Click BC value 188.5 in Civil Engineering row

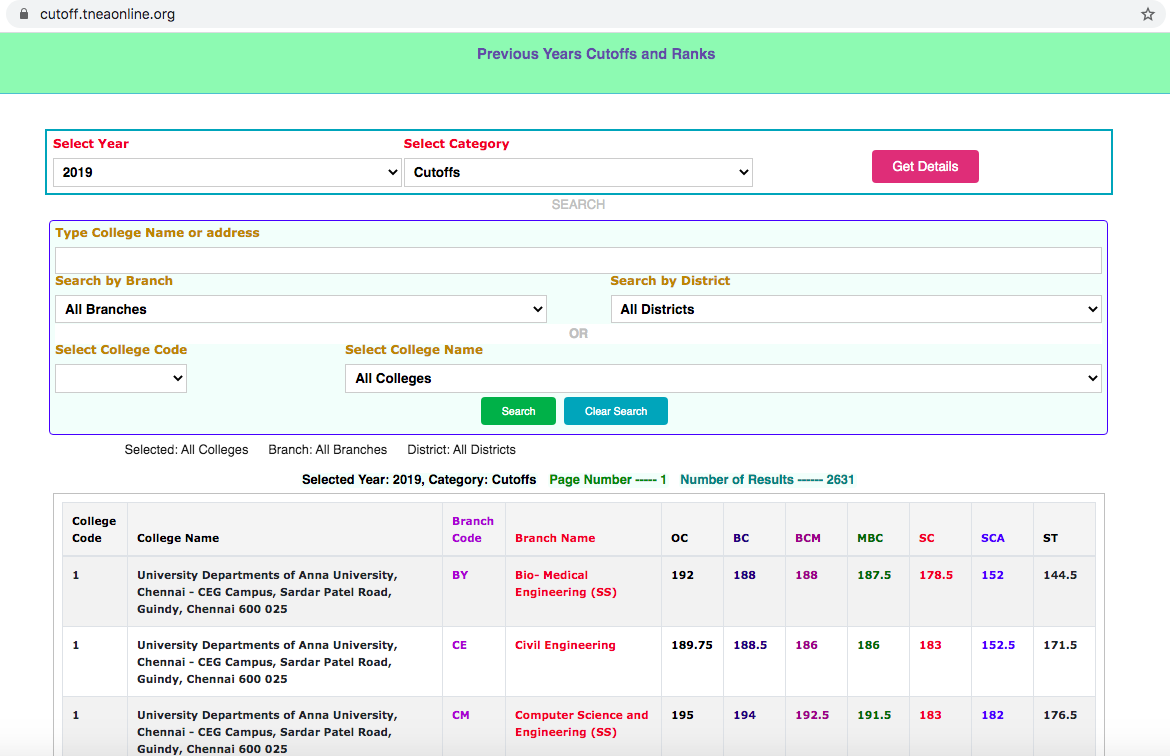[750, 646]
